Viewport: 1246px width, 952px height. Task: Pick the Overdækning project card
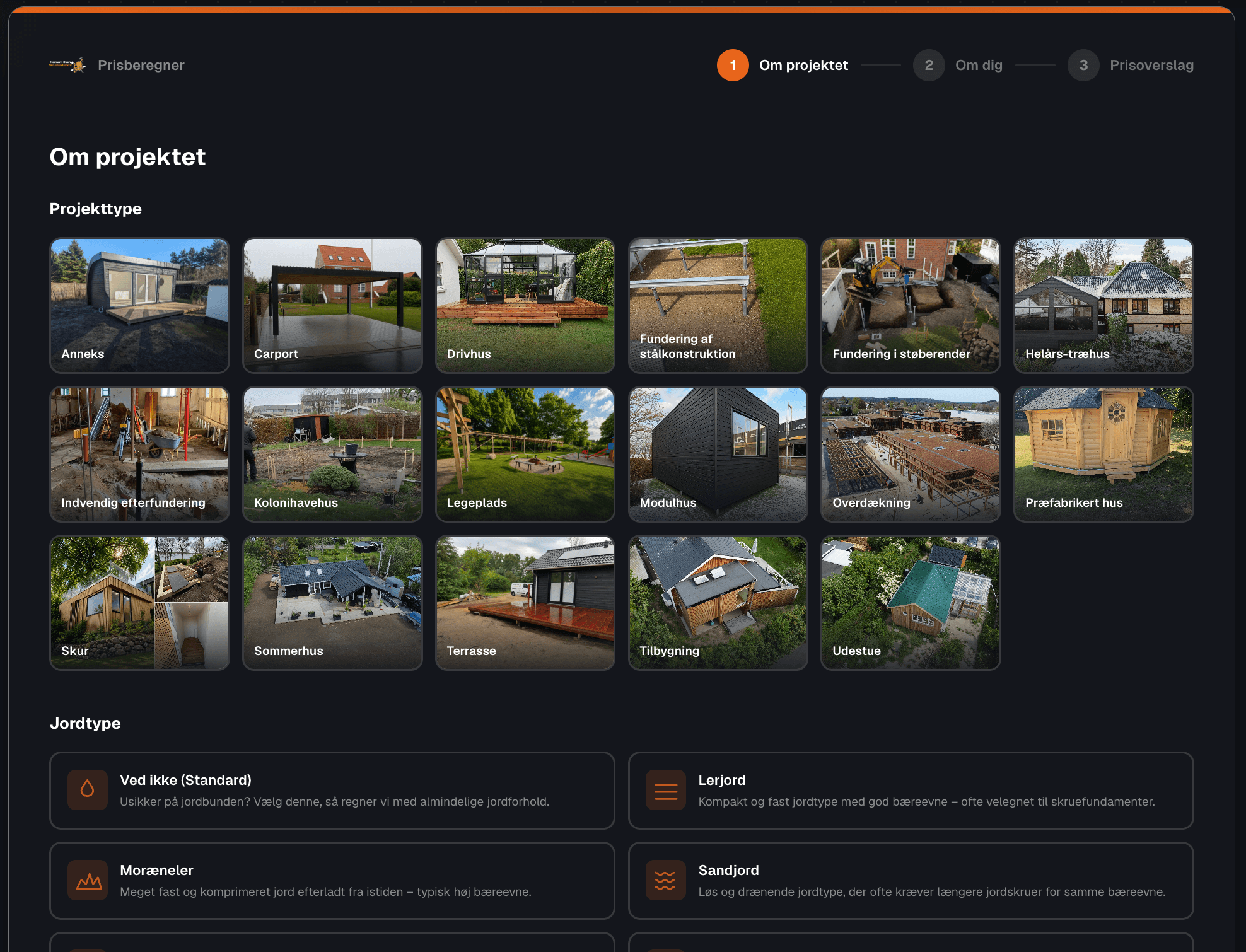click(x=911, y=454)
